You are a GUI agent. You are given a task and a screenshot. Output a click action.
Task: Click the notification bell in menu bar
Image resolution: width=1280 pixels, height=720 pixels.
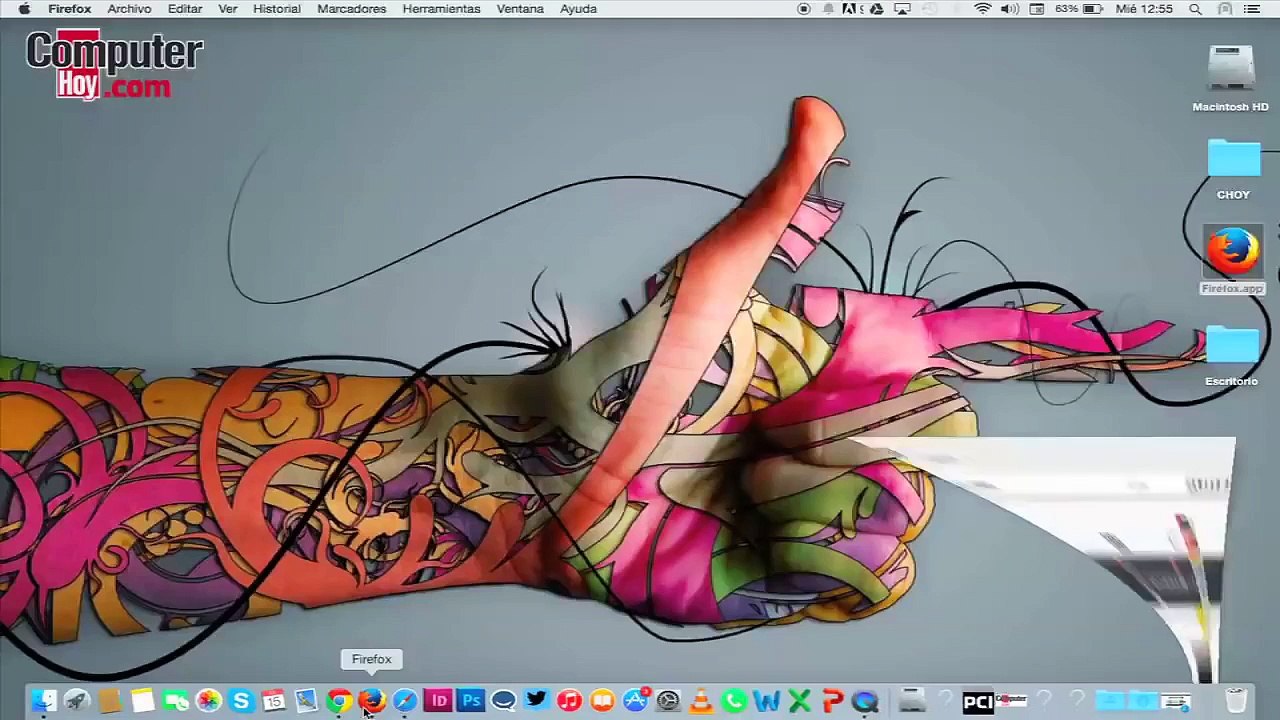point(828,9)
